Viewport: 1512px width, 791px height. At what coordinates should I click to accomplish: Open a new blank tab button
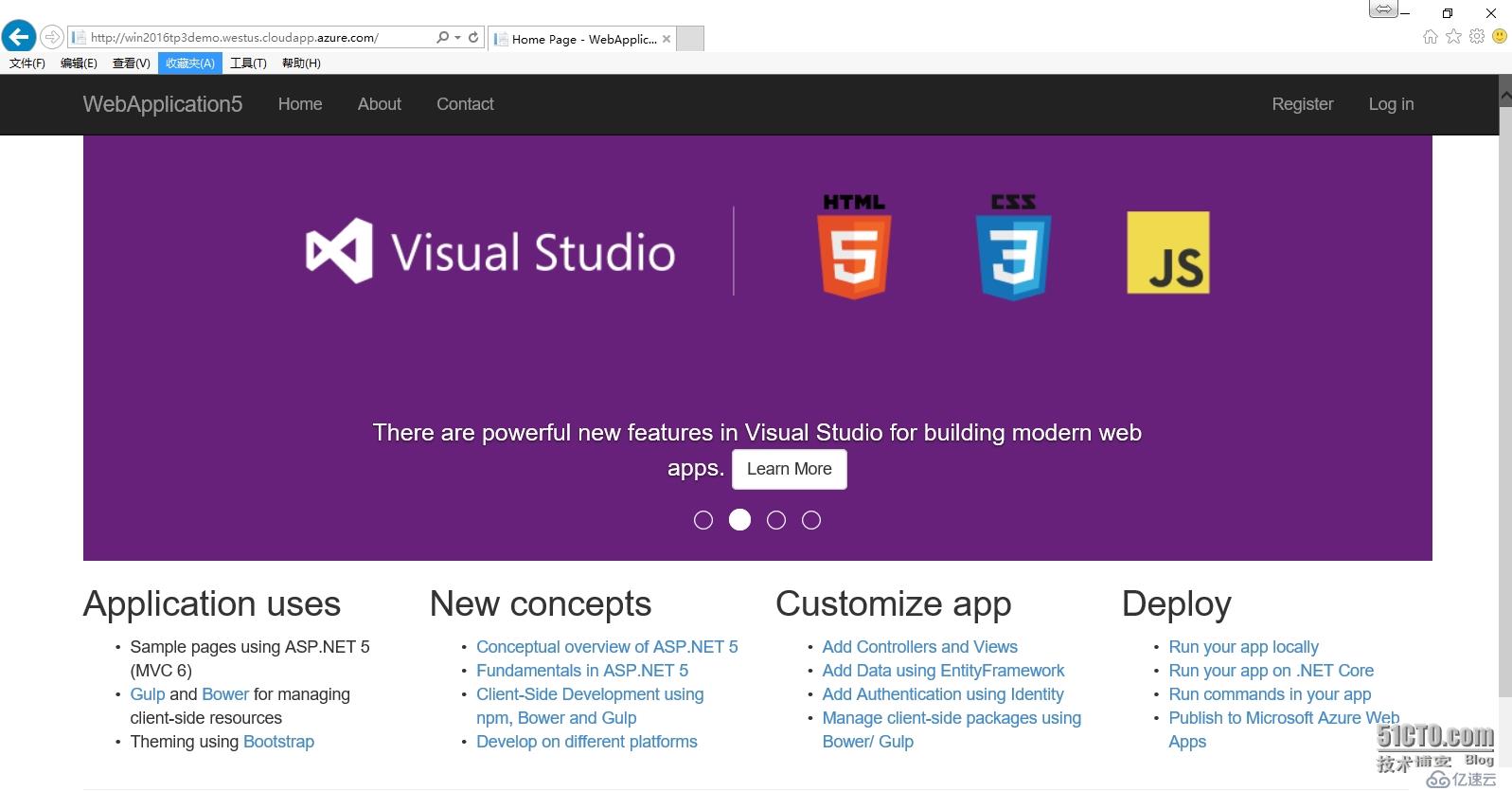(691, 39)
